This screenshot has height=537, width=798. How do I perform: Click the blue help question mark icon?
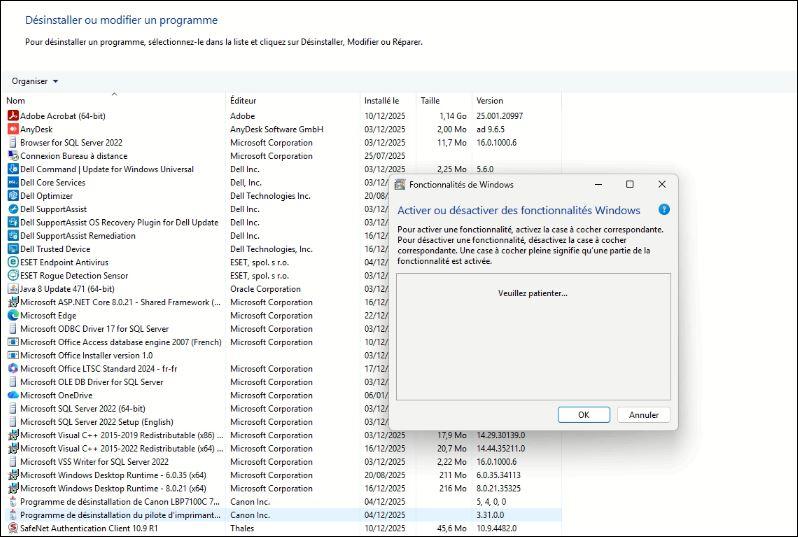663,210
